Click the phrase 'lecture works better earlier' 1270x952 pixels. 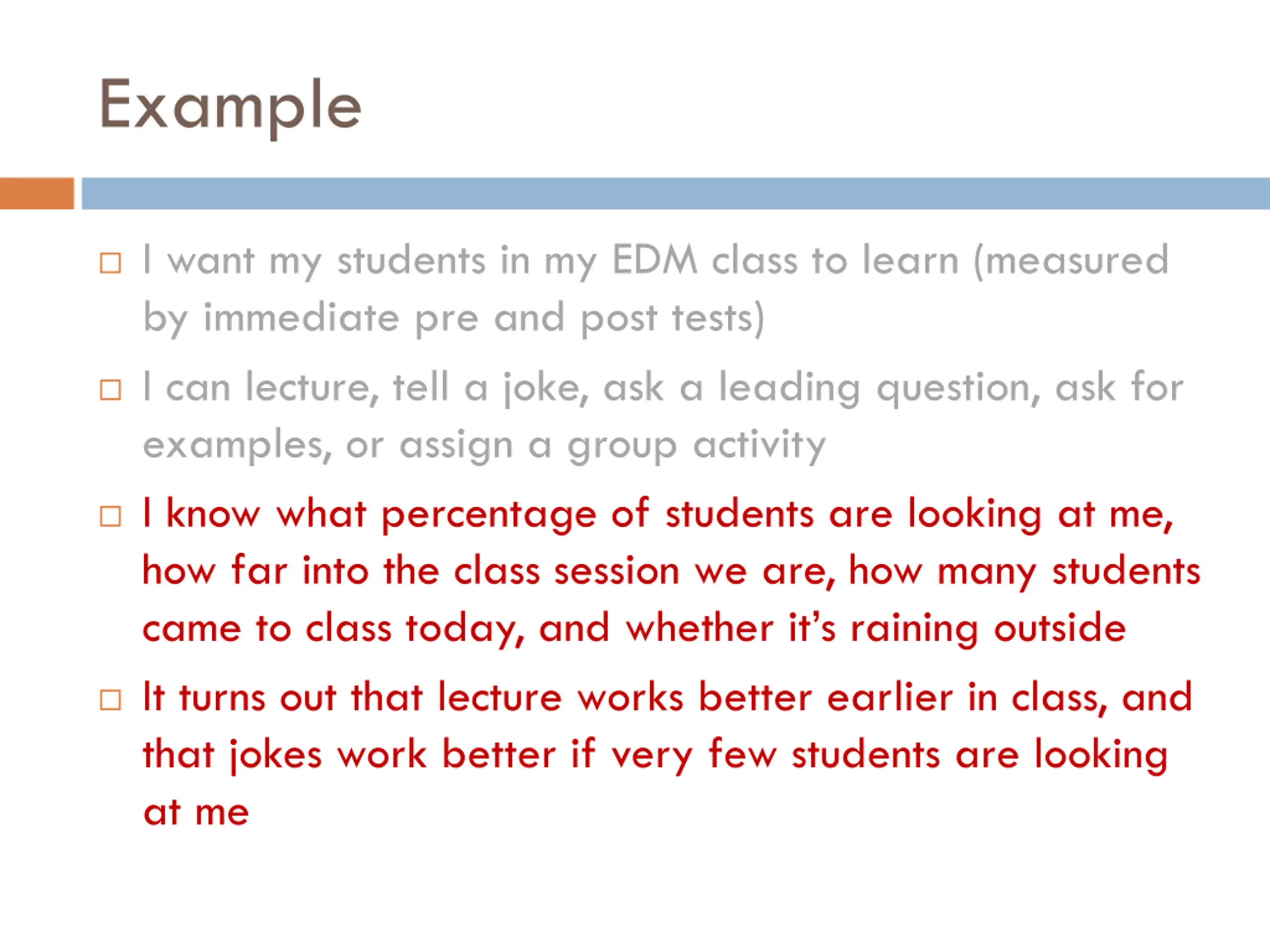coord(696,698)
